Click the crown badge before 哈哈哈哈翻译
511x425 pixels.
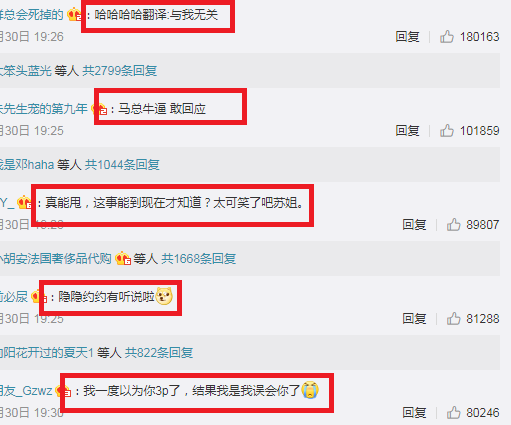point(74,15)
